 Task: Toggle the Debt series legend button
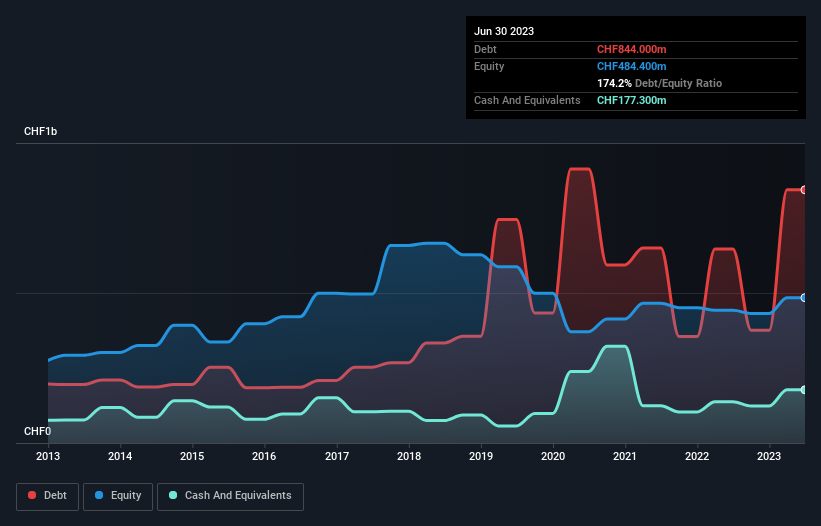point(47,496)
